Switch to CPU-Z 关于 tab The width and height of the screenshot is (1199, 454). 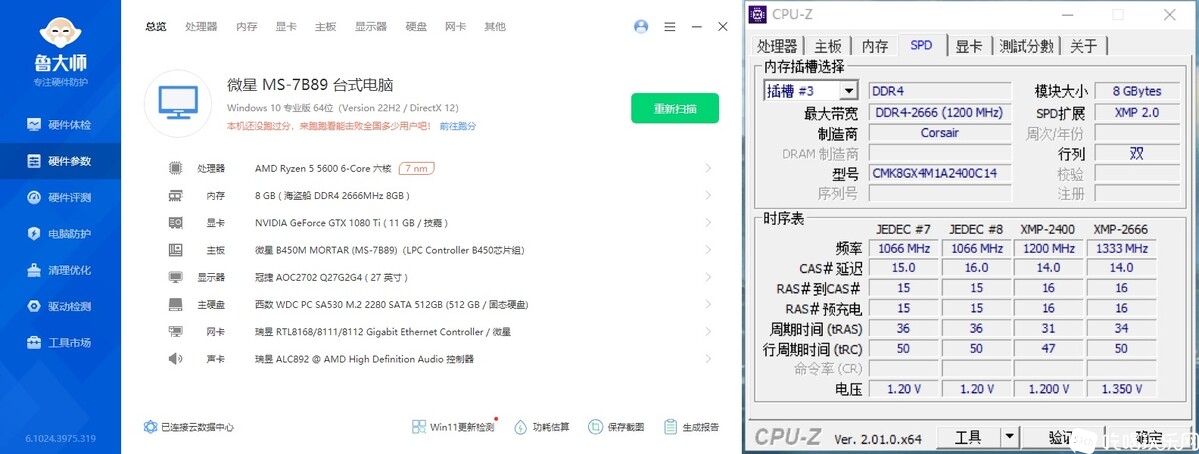pos(1084,46)
